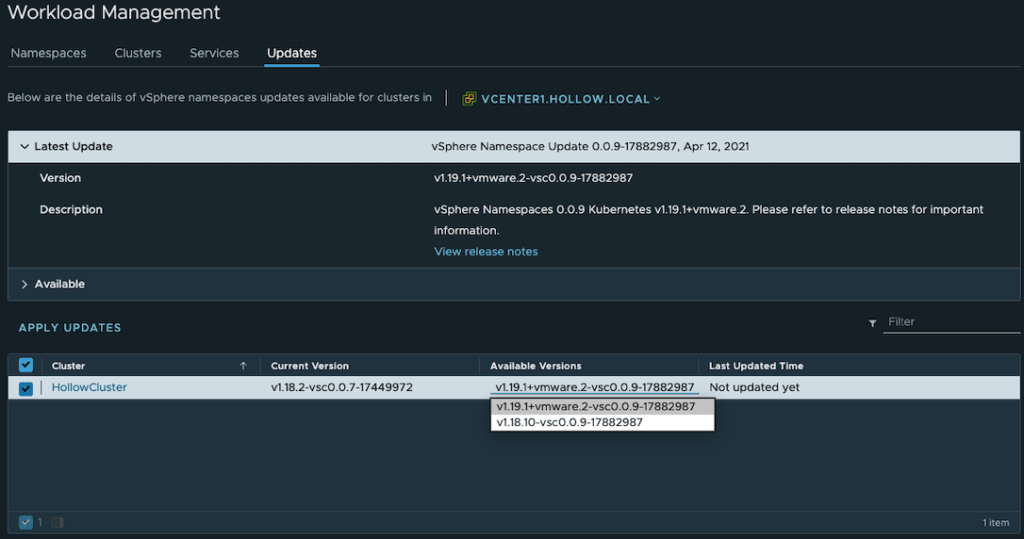Viewport: 1024px width, 539px height.
Task: Click the Apply Updates button
Action: pyautogui.click(x=70, y=328)
